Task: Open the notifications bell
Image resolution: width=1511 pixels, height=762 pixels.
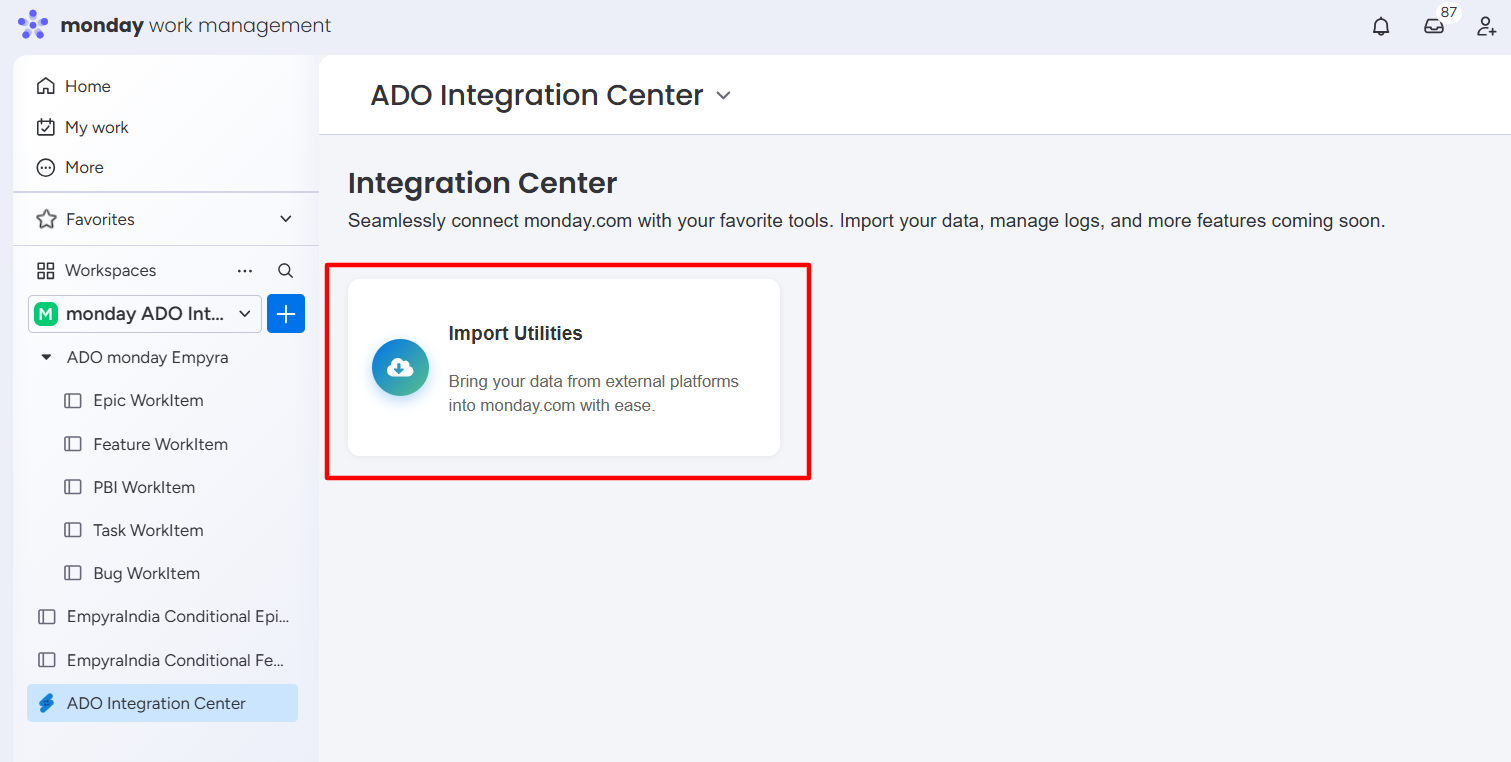Action: tap(1381, 26)
